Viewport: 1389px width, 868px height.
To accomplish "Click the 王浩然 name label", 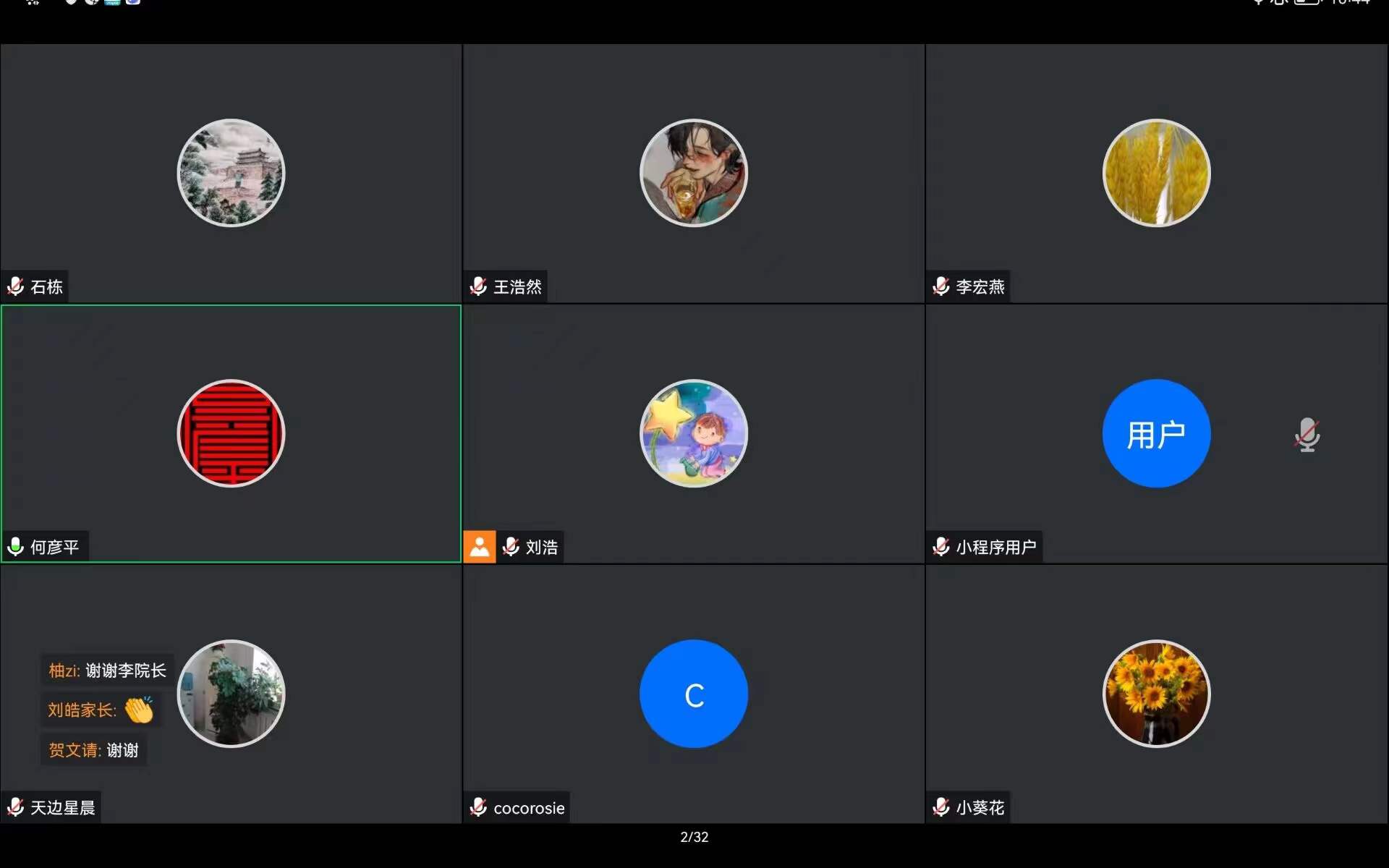I will [x=517, y=287].
